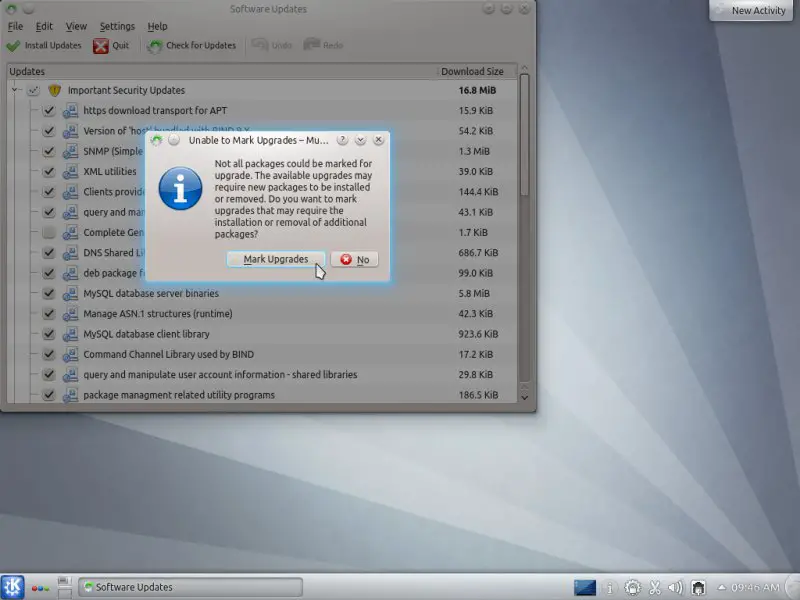Click the Redo toolbar button
The image size is (800, 600).
[323, 45]
